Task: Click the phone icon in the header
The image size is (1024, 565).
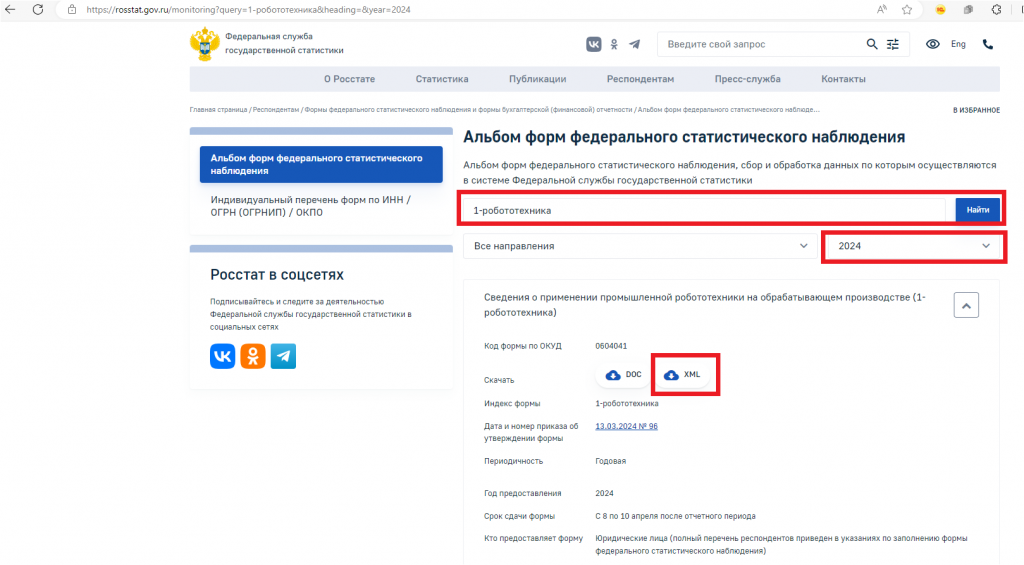Action: coord(988,44)
